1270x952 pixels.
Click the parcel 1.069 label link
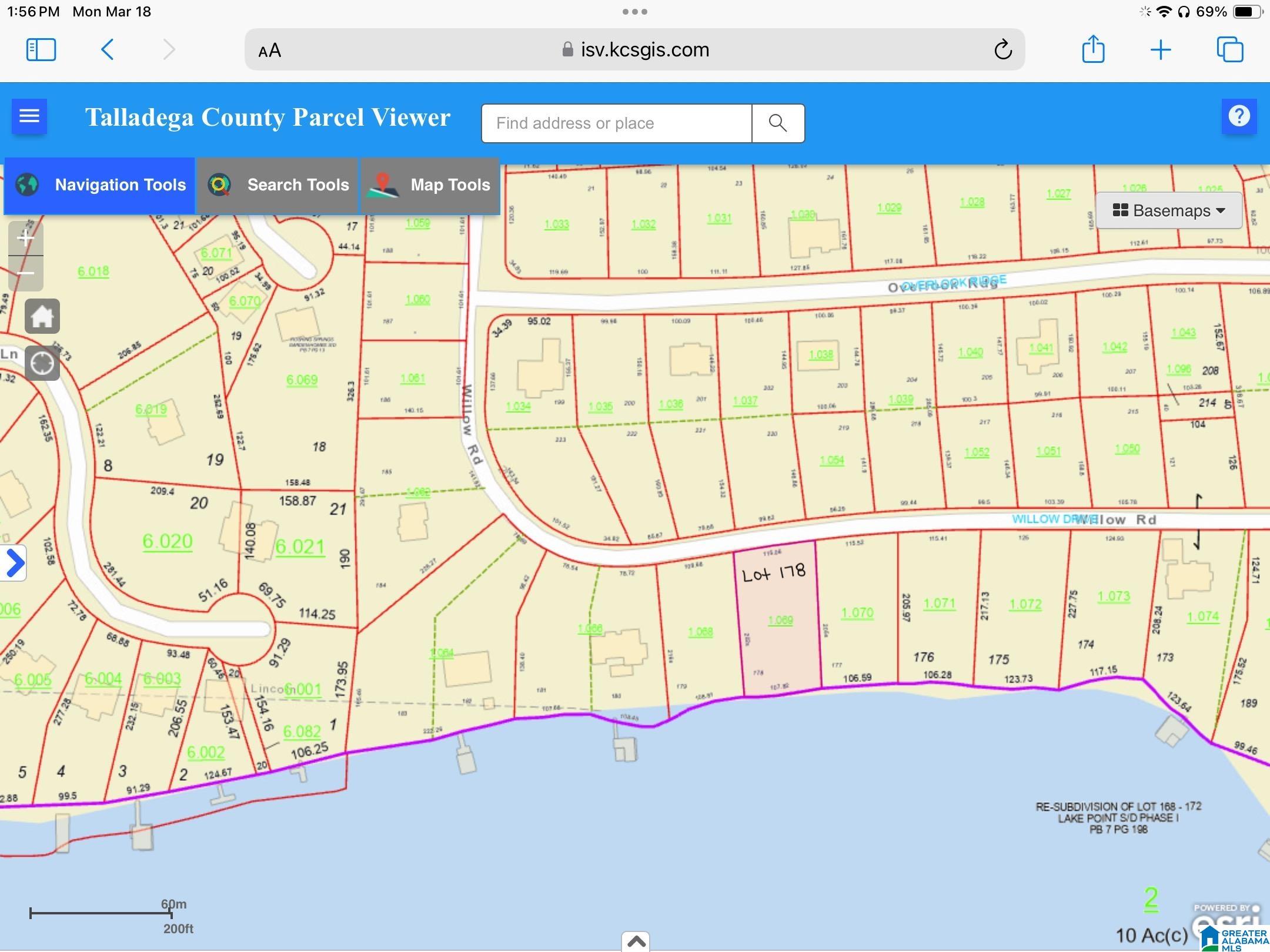(780, 620)
